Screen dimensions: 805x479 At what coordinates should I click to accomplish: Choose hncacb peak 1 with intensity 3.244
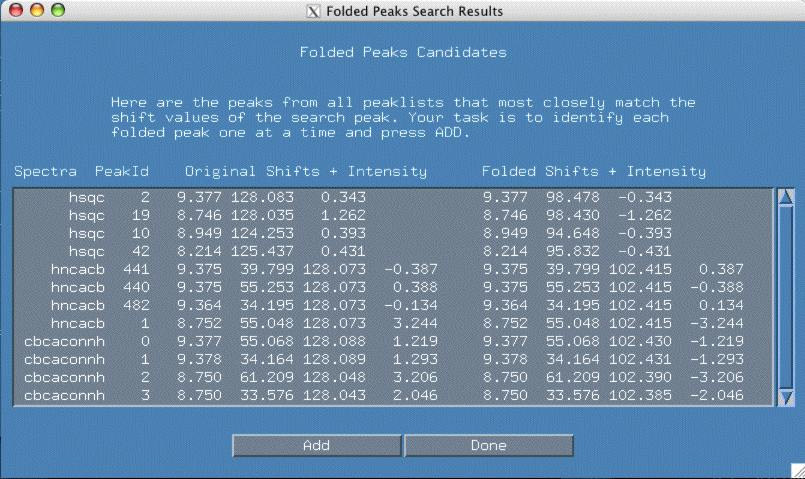[x=390, y=323]
